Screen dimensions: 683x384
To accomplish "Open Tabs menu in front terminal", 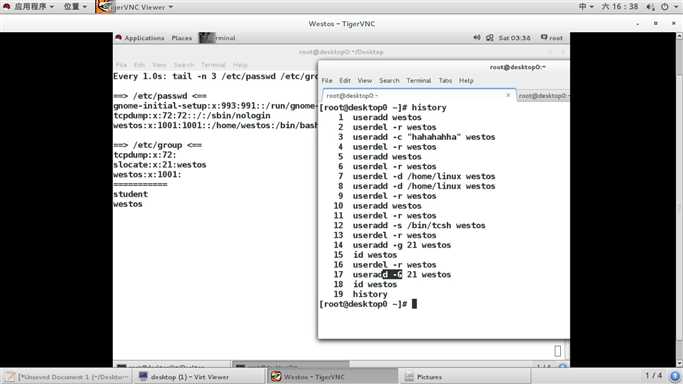I will click(445, 81).
